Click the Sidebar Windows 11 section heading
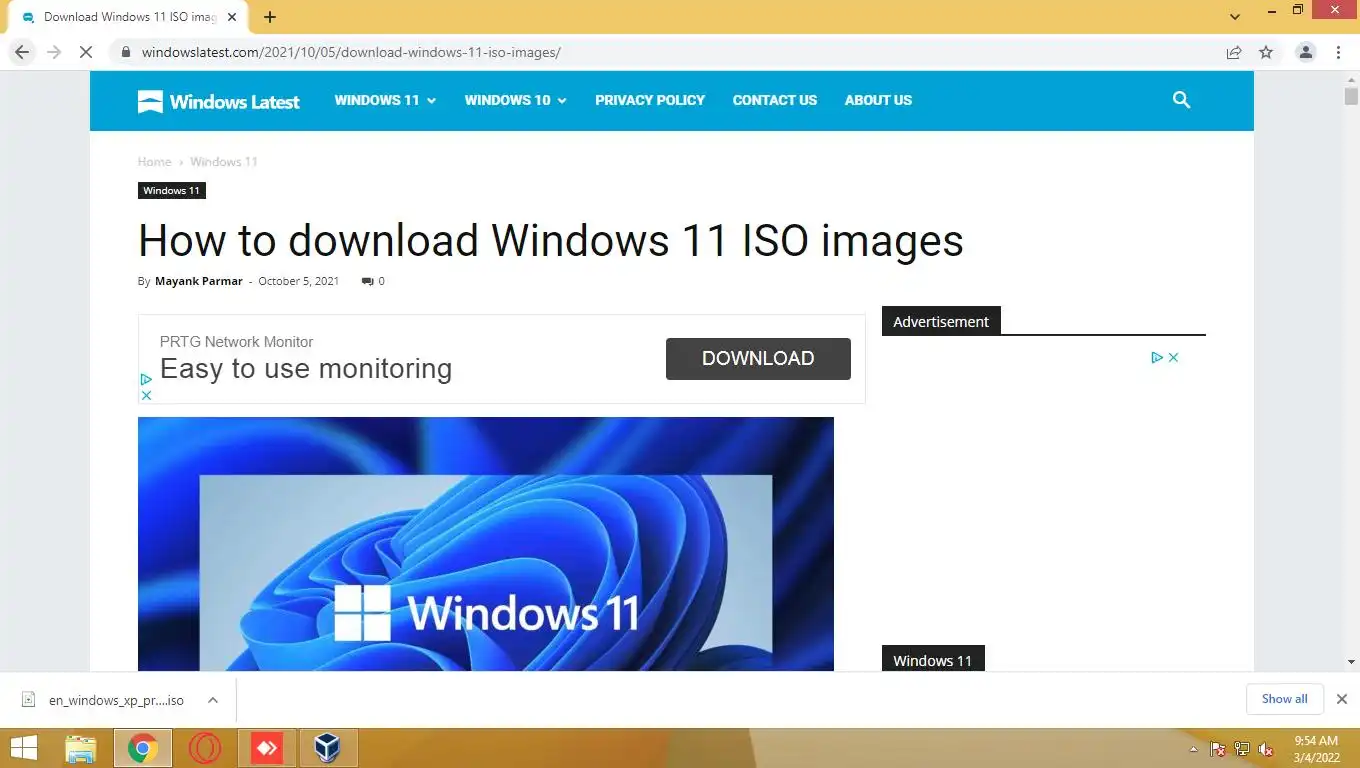 click(x=933, y=660)
